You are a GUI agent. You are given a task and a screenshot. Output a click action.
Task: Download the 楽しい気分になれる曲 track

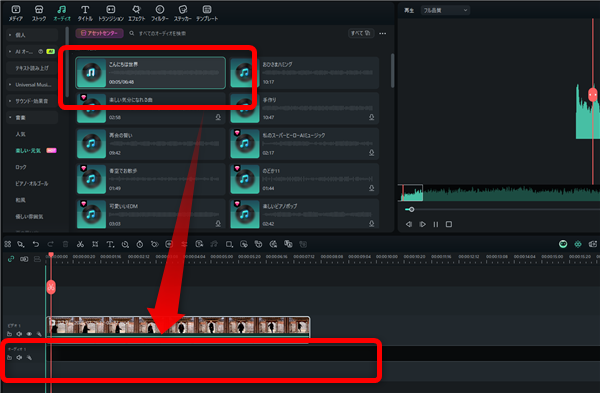218,117
